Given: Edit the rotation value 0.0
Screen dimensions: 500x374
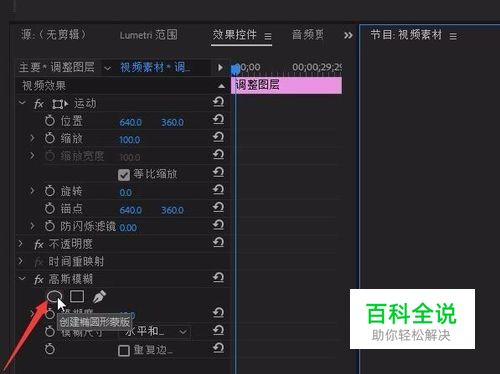Looking at the screenshot, I should coord(126,192).
